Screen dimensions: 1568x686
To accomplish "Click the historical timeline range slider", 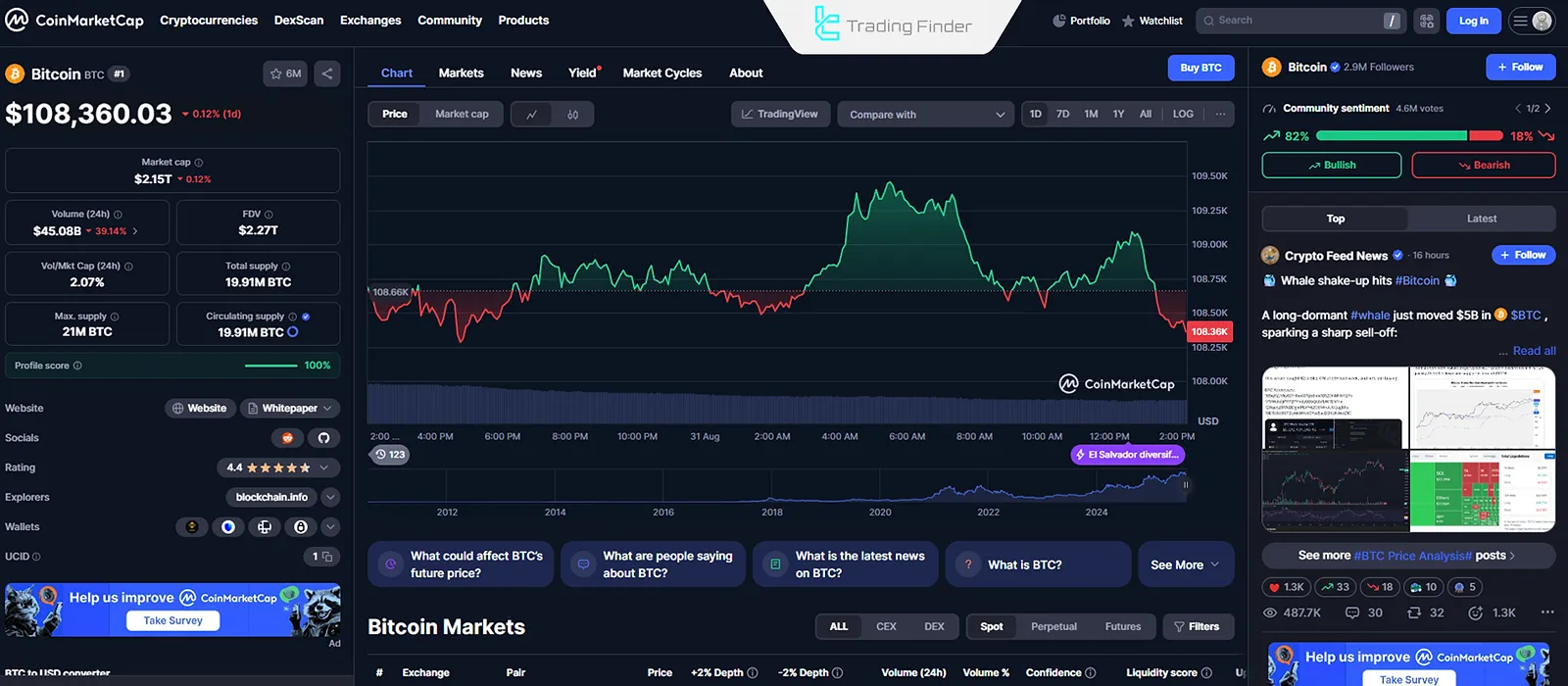I will (777, 486).
